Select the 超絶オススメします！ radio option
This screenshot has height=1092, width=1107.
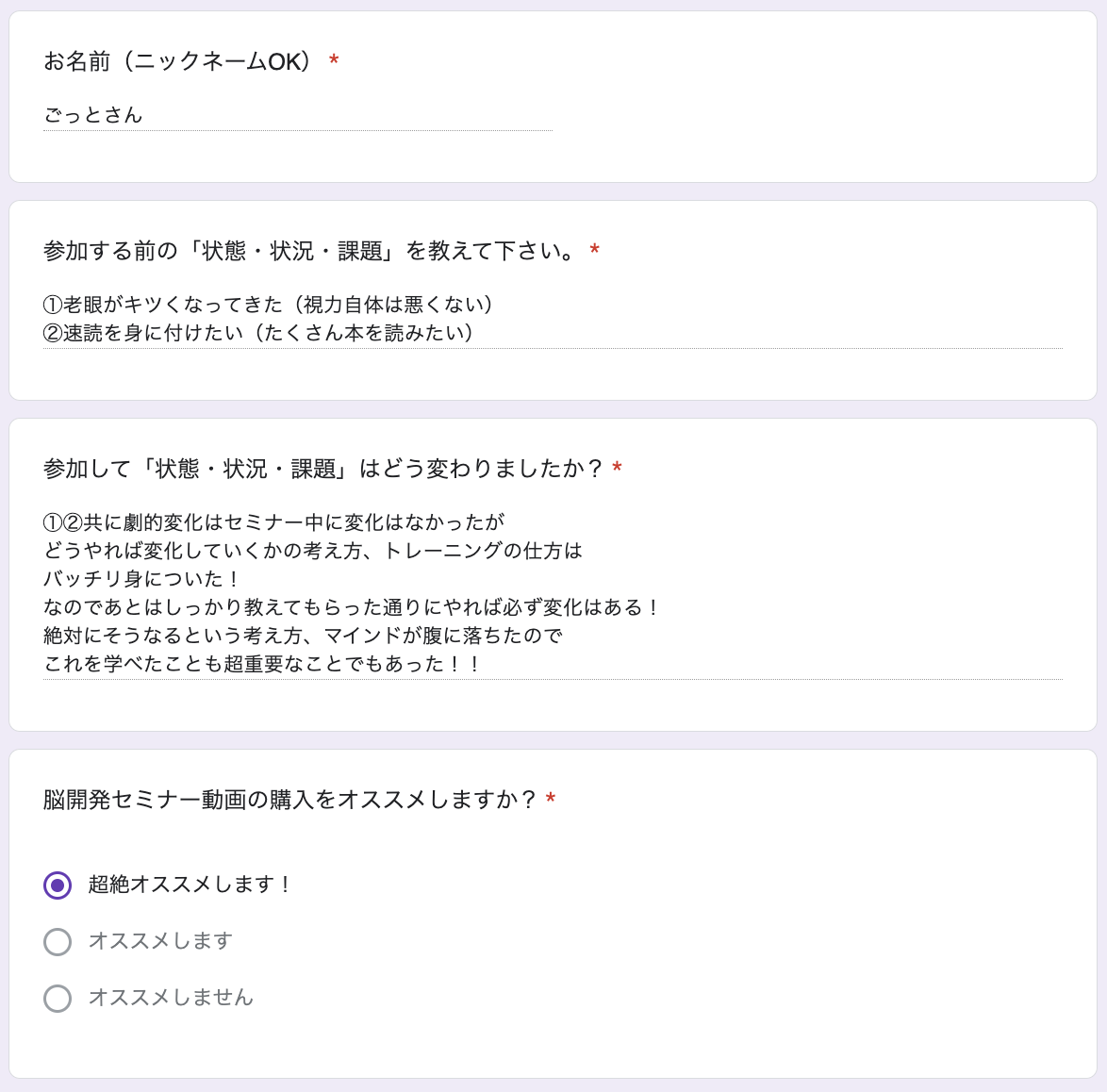(58, 885)
